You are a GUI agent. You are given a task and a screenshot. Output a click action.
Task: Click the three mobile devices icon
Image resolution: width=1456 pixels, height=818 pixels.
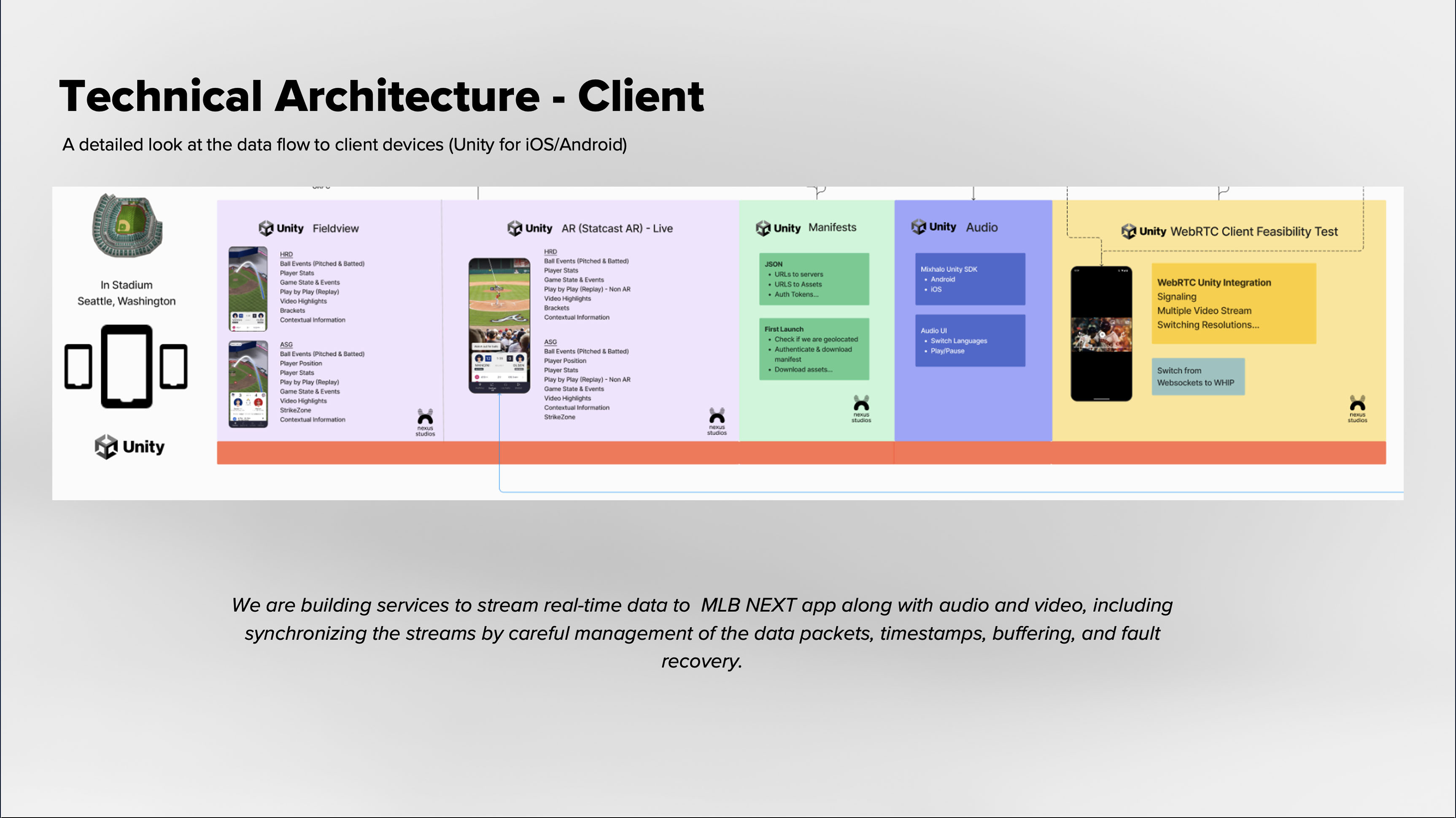126,366
